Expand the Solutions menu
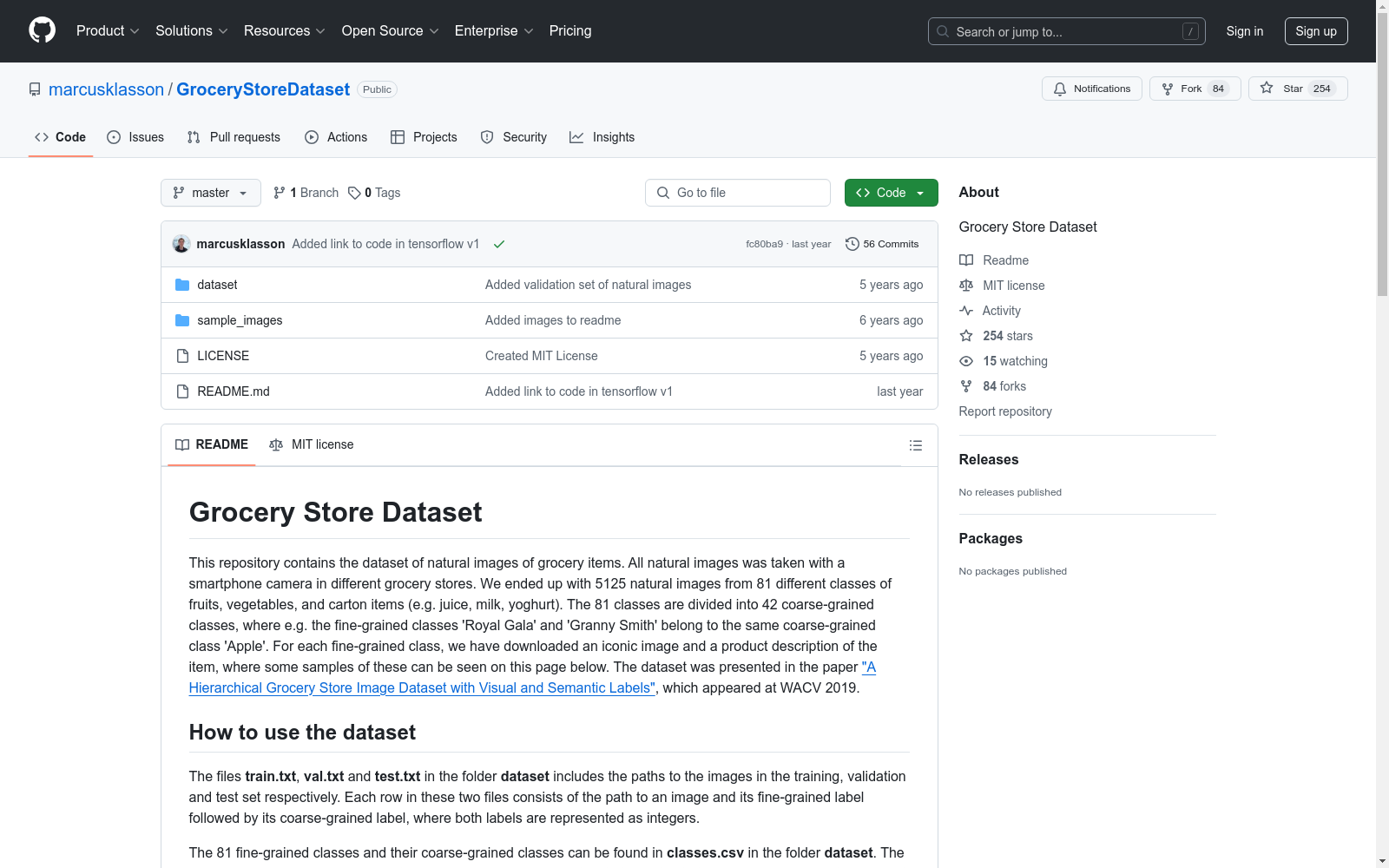This screenshot has width=1389, height=868. [x=192, y=30]
